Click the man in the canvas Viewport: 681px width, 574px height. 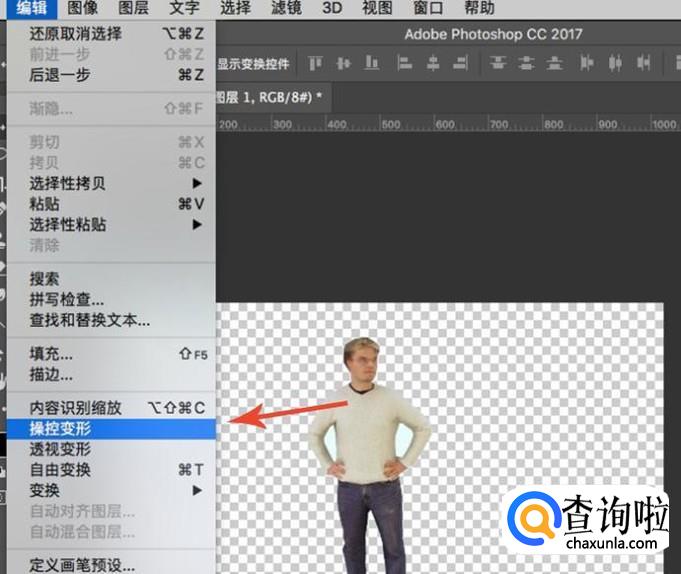(x=369, y=440)
